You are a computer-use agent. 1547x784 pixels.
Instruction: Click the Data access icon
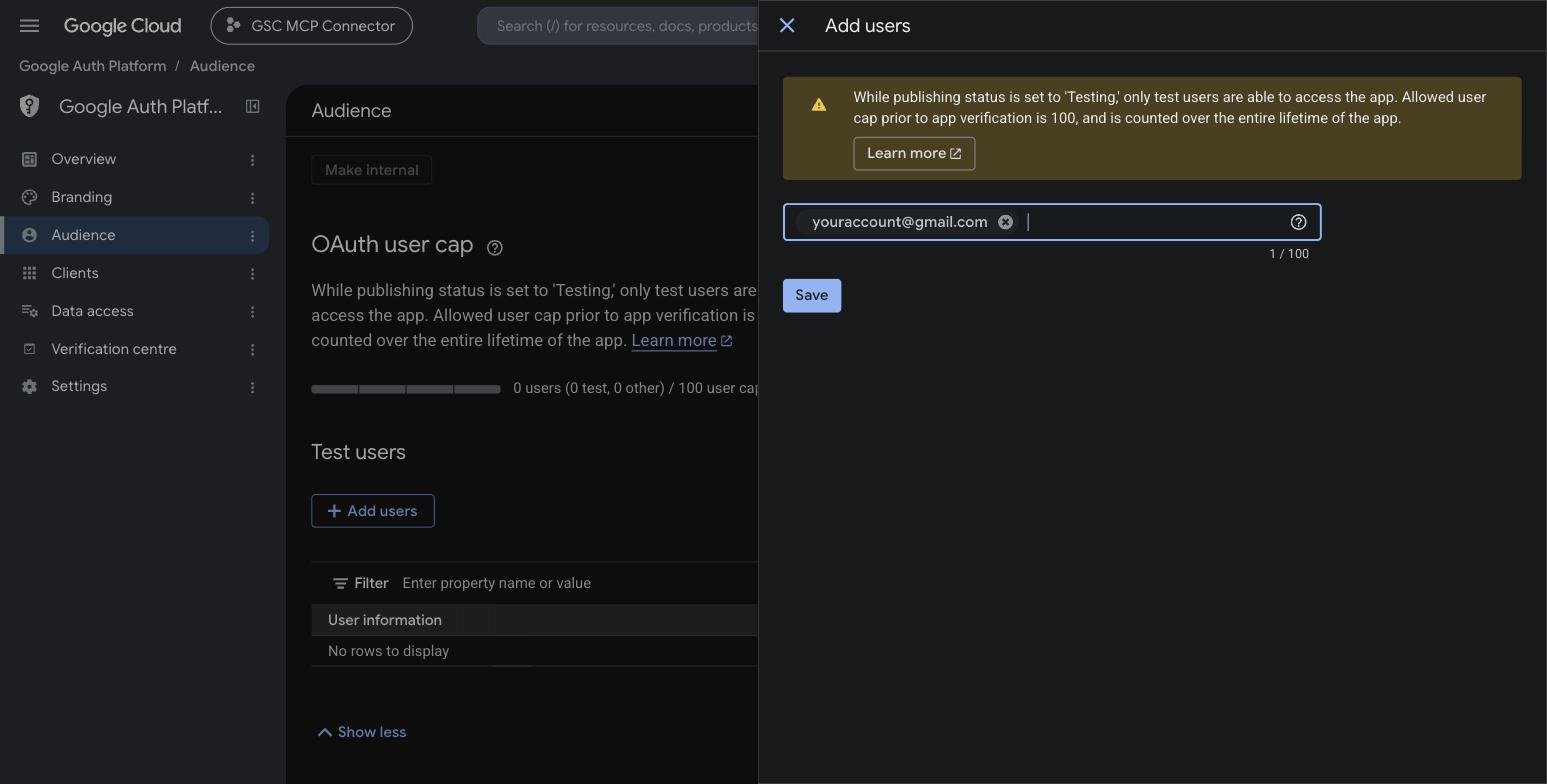pos(29,311)
